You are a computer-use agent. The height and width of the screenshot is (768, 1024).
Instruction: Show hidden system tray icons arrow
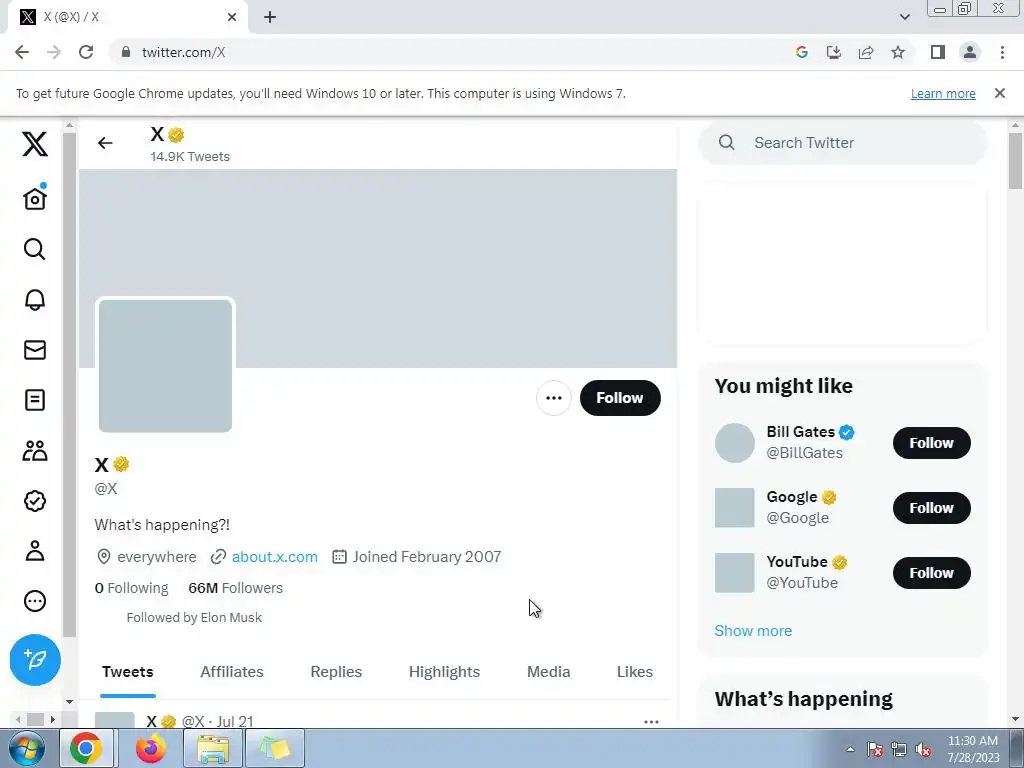click(850, 749)
